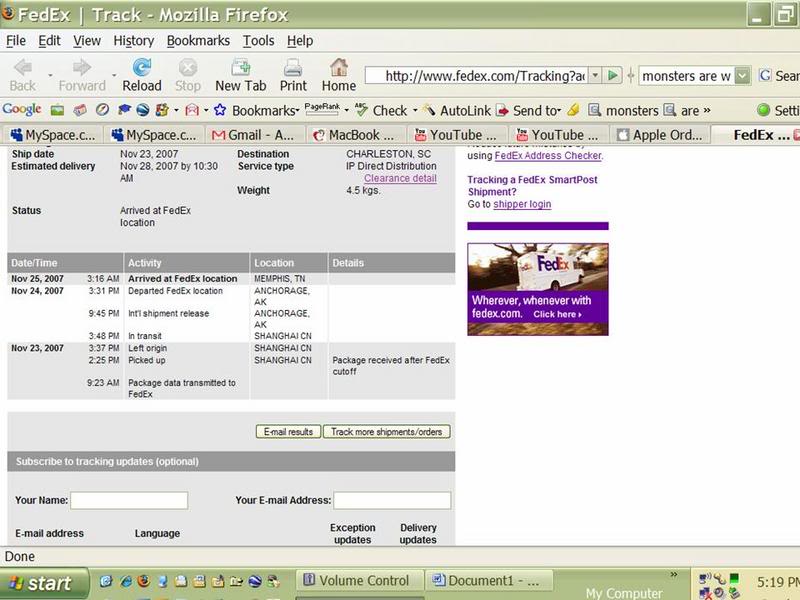Switch to the MacBook tab
800x600 pixels.
[x=356, y=135]
